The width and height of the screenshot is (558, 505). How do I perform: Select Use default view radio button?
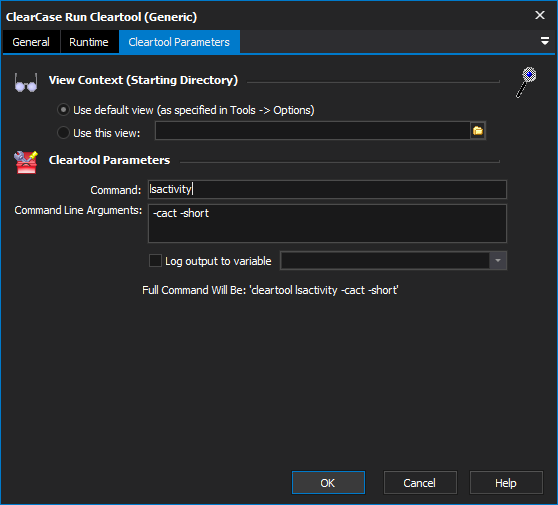63,110
